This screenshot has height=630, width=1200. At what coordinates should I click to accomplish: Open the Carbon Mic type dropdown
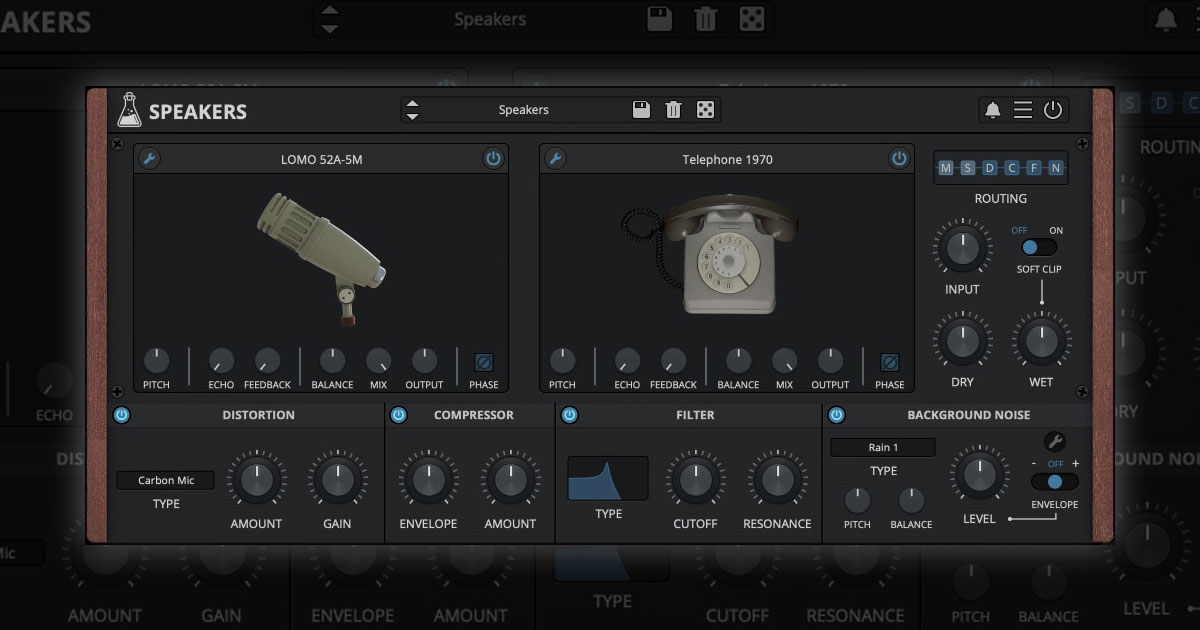pos(164,480)
